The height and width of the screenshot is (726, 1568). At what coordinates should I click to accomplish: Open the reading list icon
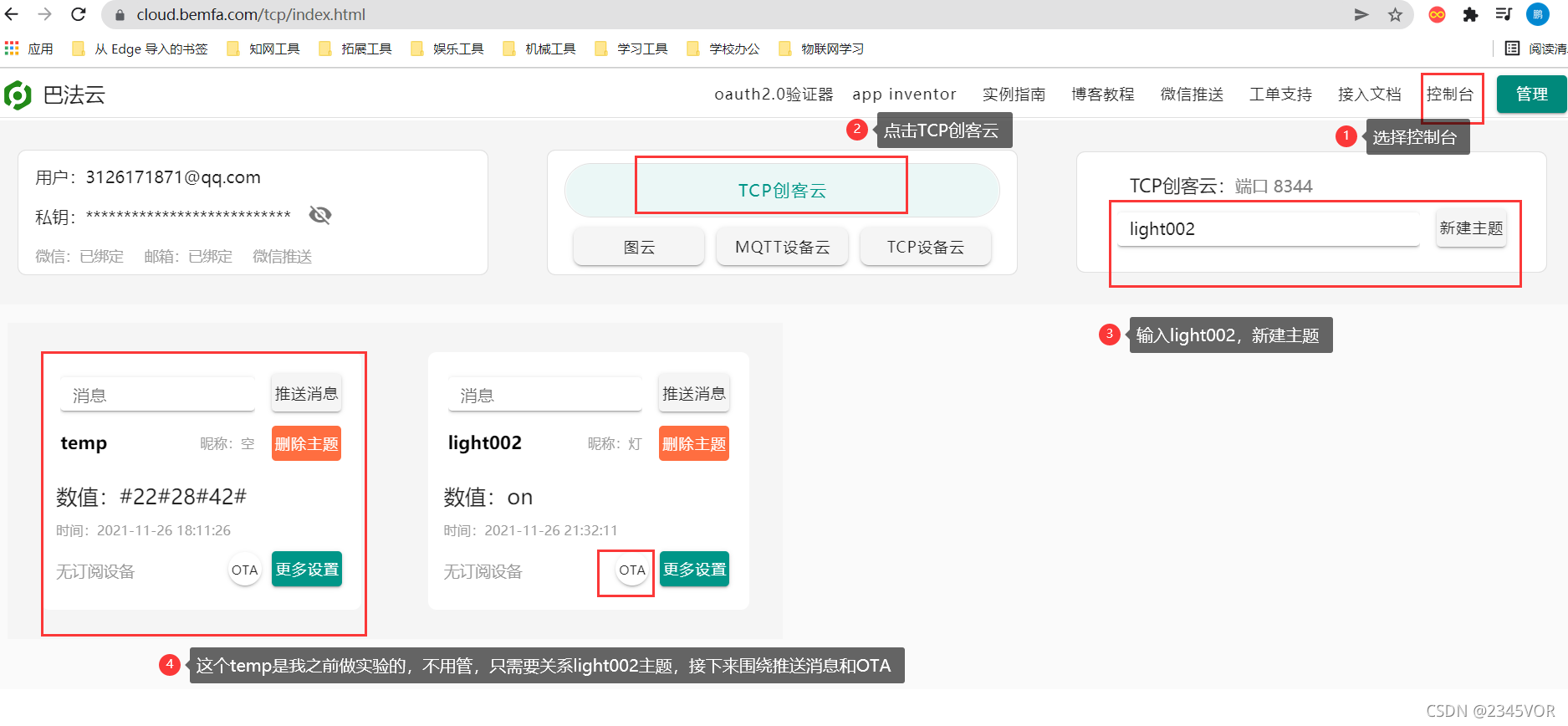[x=1513, y=49]
